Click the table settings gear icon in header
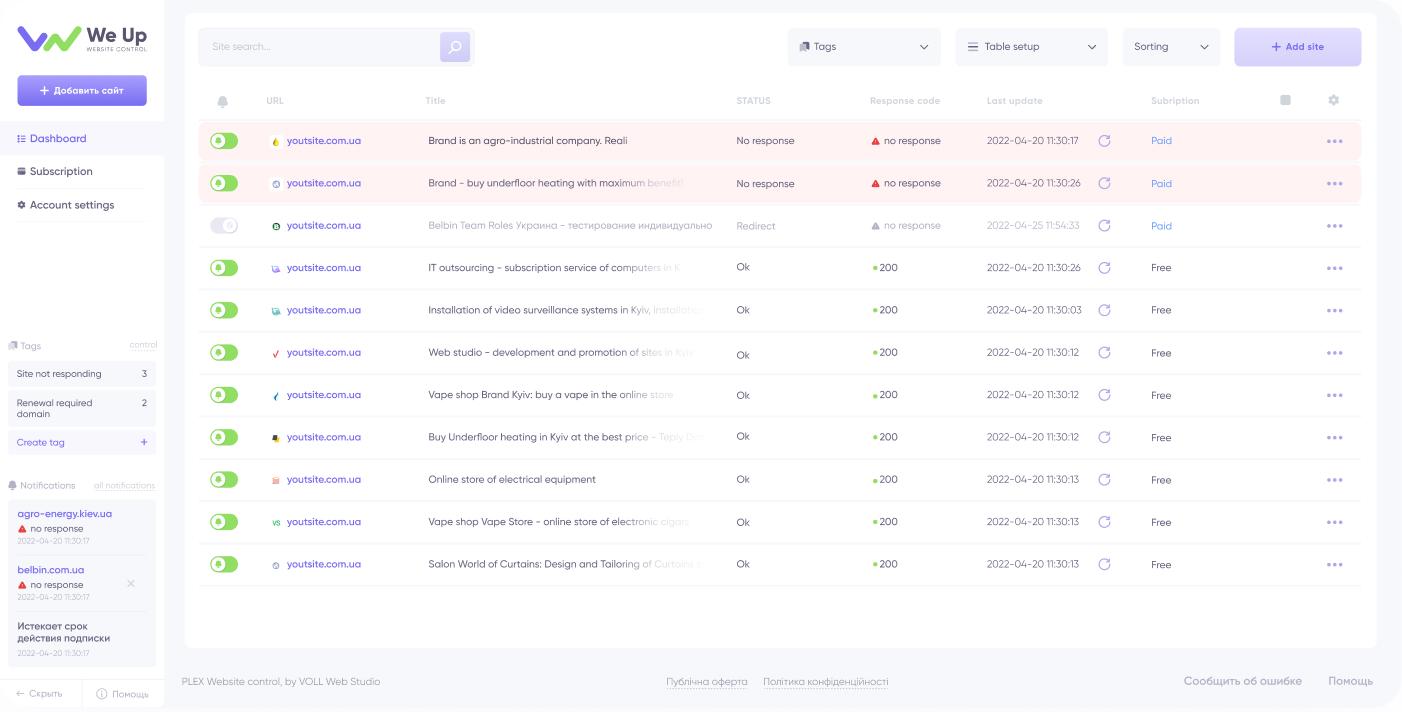1402x712 pixels. click(x=1333, y=101)
